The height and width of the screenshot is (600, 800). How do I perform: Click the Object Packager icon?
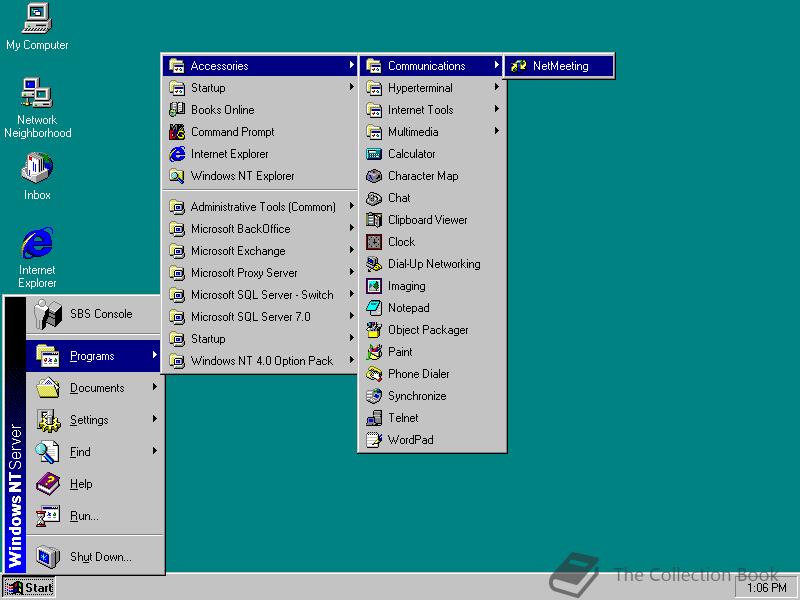(374, 330)
